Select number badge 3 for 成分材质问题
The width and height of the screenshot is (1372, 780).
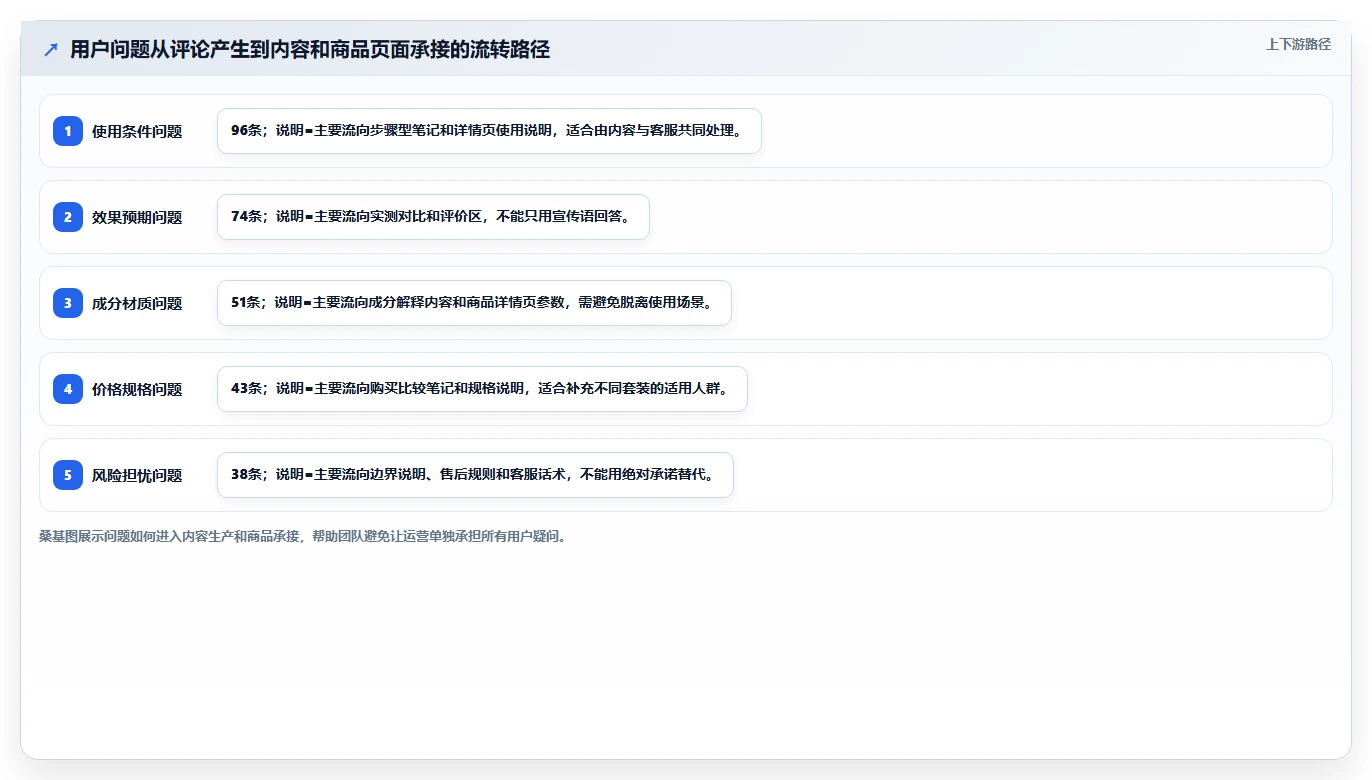click(x=68, y=303)
